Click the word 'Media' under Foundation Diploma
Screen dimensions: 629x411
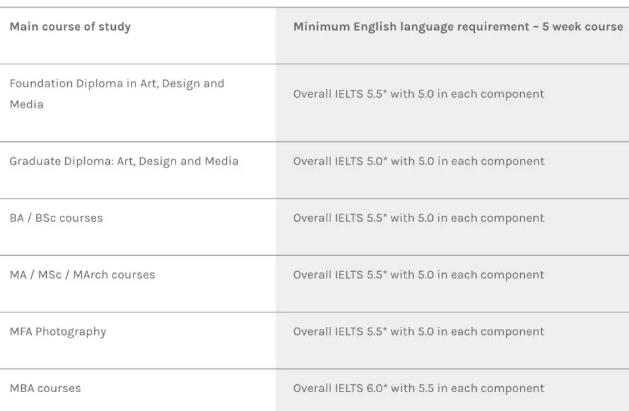26,104
